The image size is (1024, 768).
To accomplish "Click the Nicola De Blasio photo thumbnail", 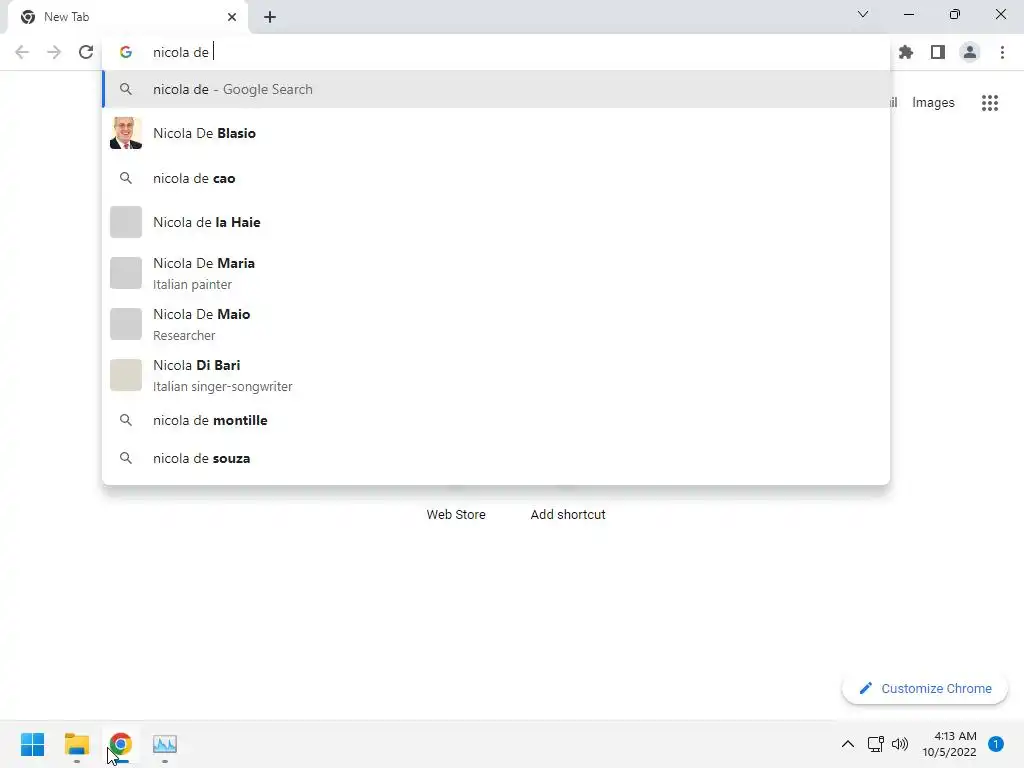I will point(126,133).
